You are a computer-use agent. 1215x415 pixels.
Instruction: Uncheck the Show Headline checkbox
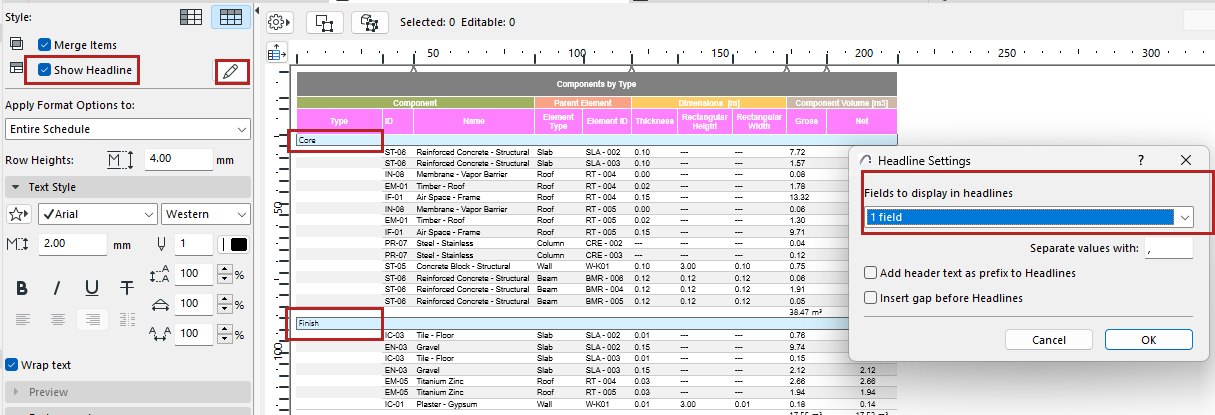45,69
